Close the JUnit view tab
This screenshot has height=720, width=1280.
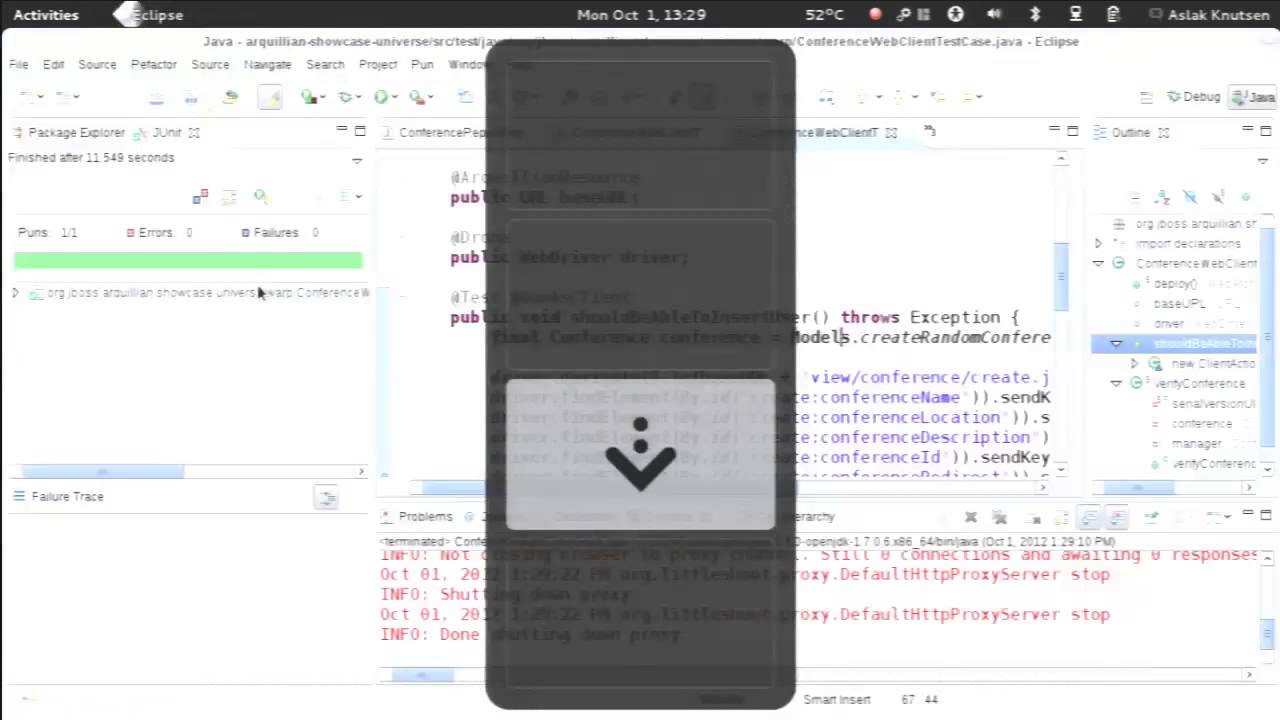pyautogui.click(x=194, y=132)
